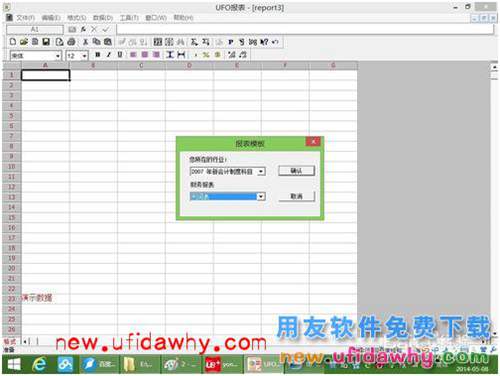Select row 5 header
Image resolution: width=500 pixels, height=376 pixels.
pos(12,116)
